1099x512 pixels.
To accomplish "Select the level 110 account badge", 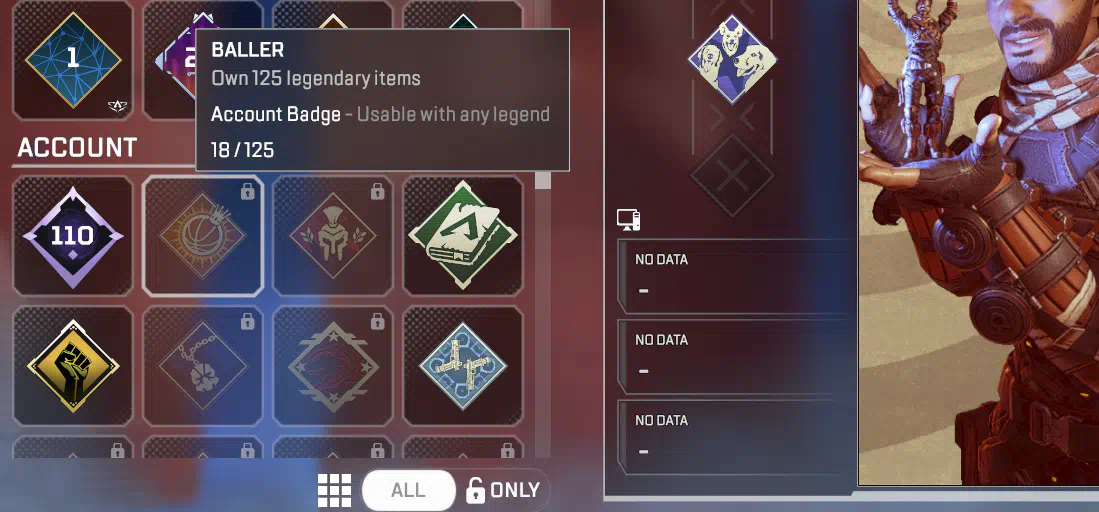I will 73,236.
